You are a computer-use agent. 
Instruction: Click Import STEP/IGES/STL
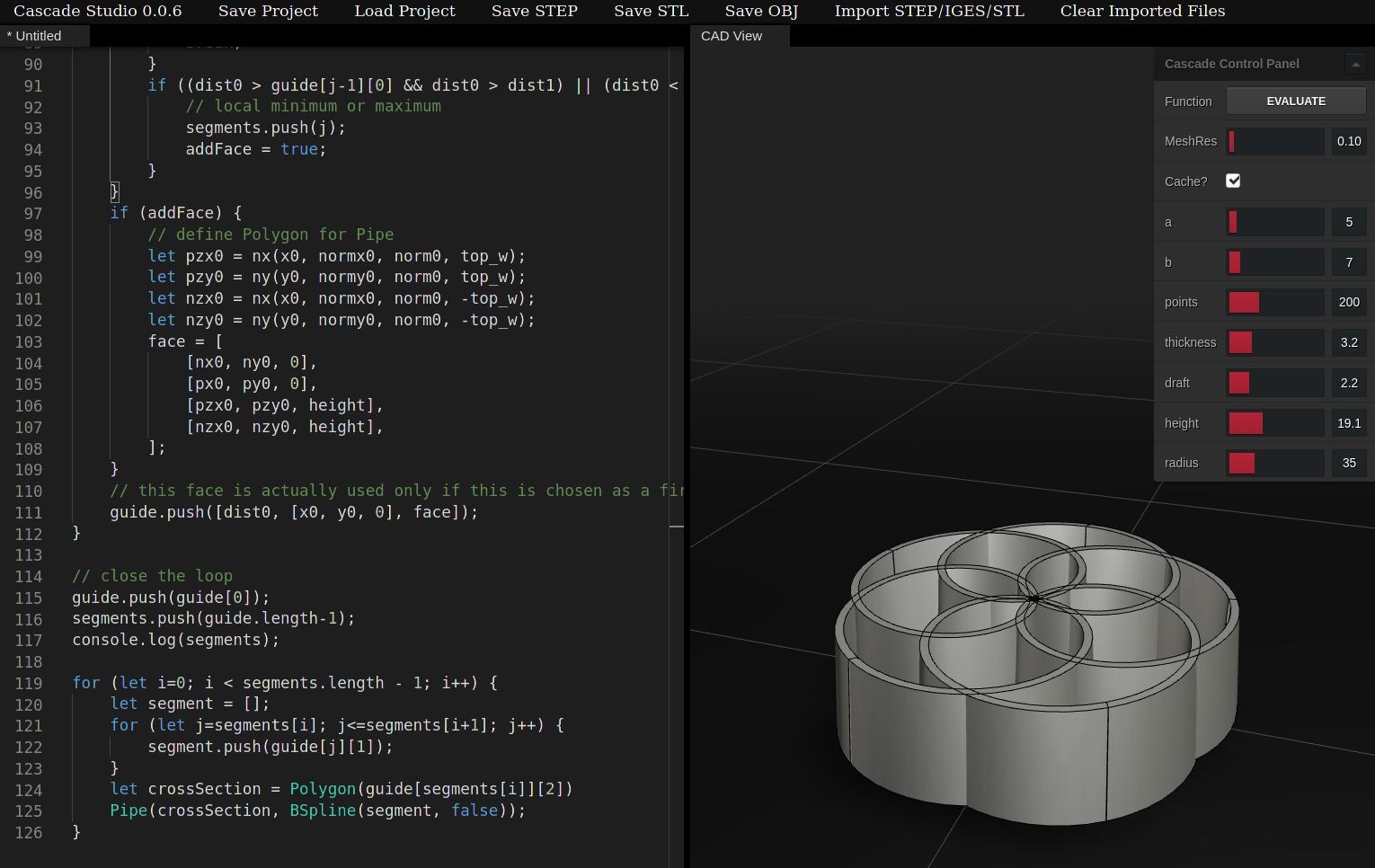click(x=929, y=11)
